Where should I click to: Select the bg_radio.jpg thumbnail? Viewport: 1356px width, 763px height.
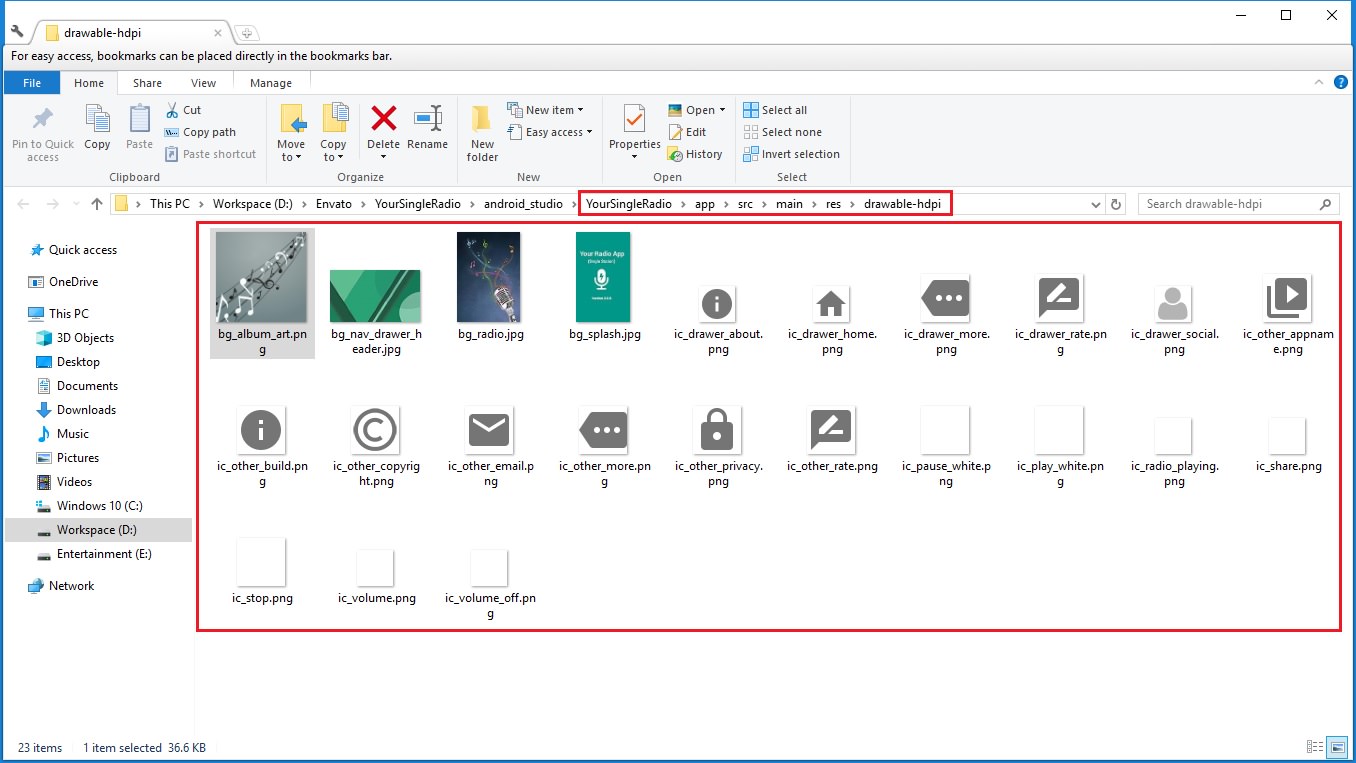click(490, 277)
